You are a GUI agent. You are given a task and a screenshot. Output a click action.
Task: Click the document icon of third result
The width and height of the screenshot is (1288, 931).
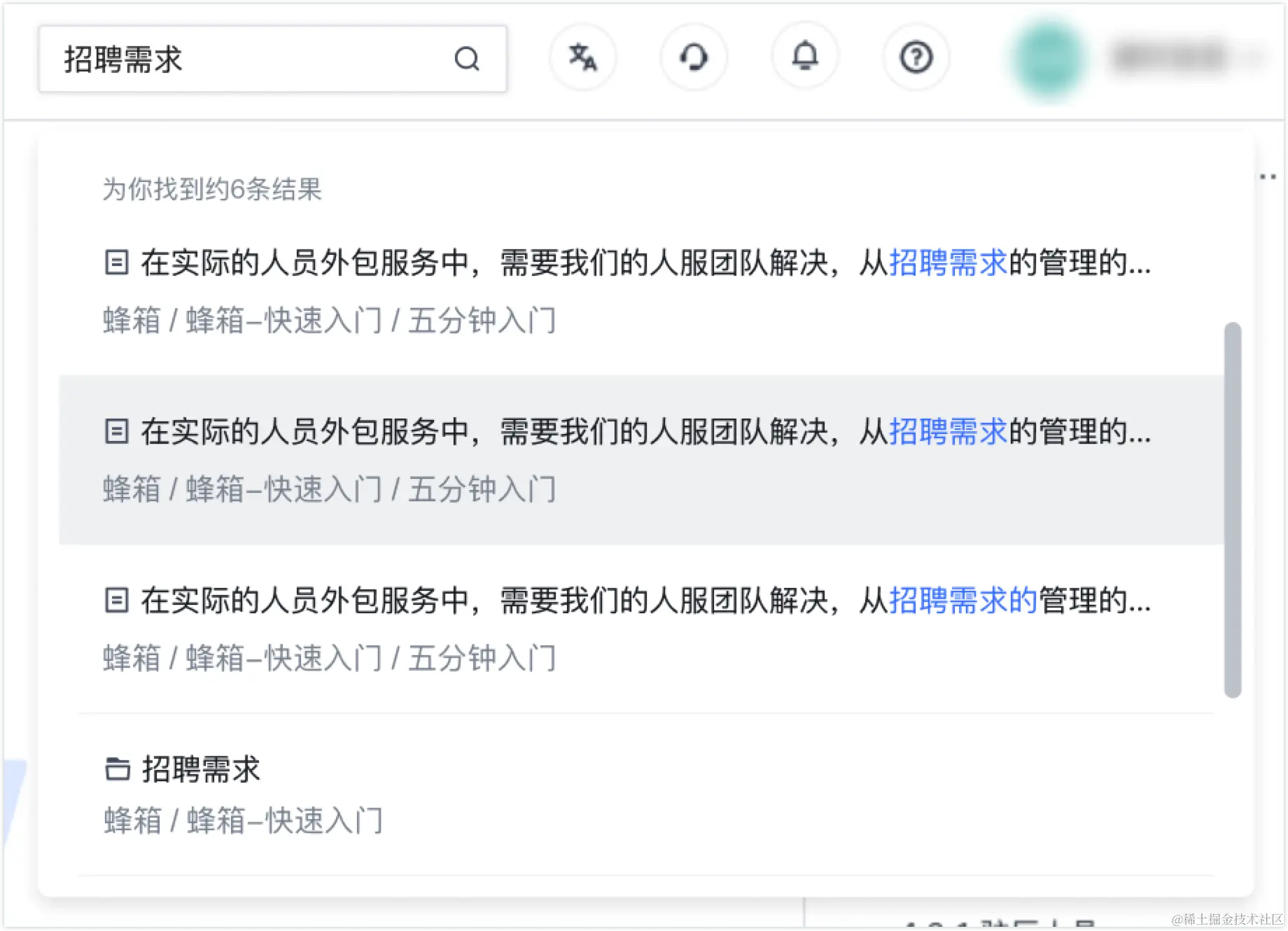point(117,600)
